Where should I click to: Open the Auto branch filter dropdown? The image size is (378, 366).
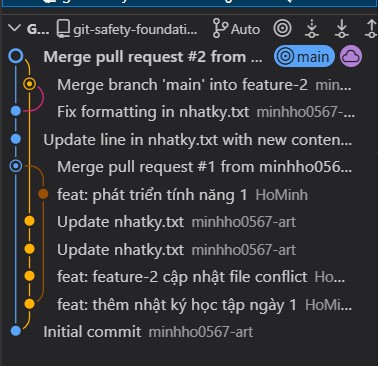[x=236, y=29]
